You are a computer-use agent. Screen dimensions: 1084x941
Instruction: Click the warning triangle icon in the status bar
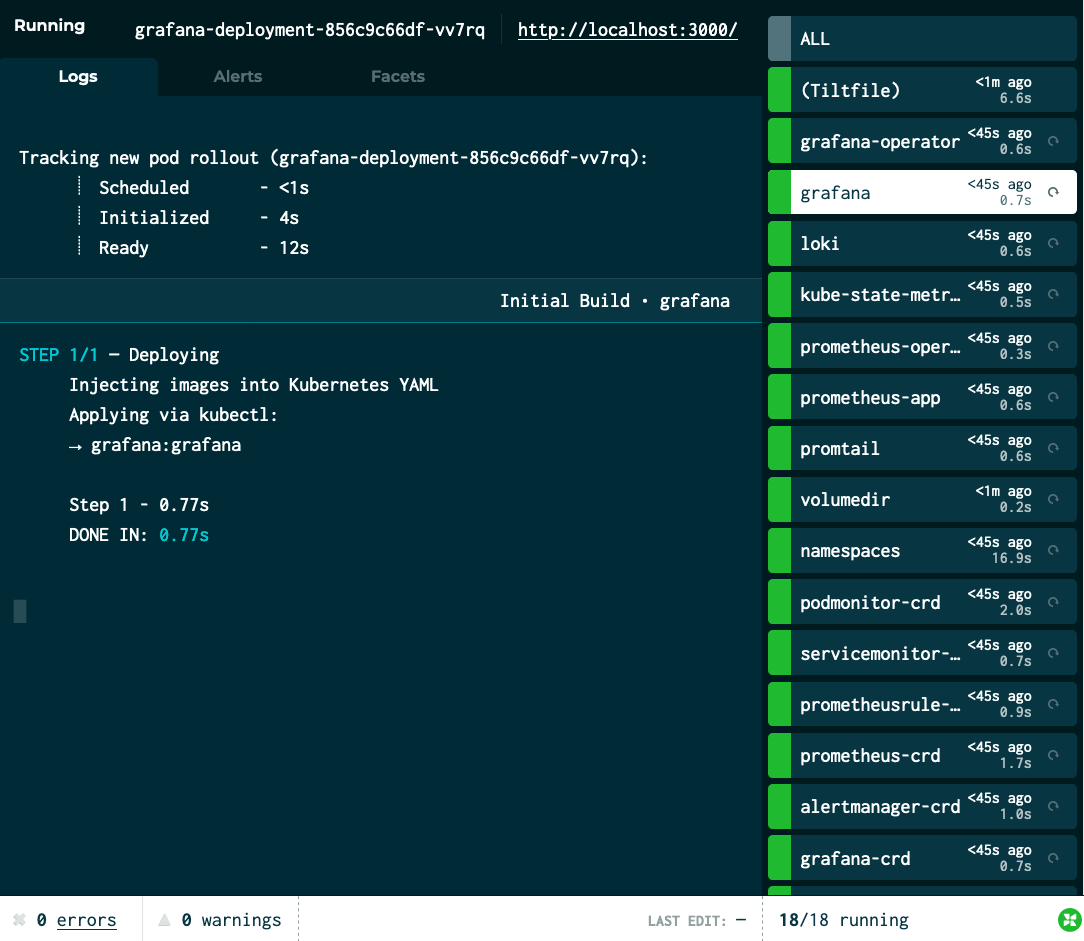tap(164, 920)
